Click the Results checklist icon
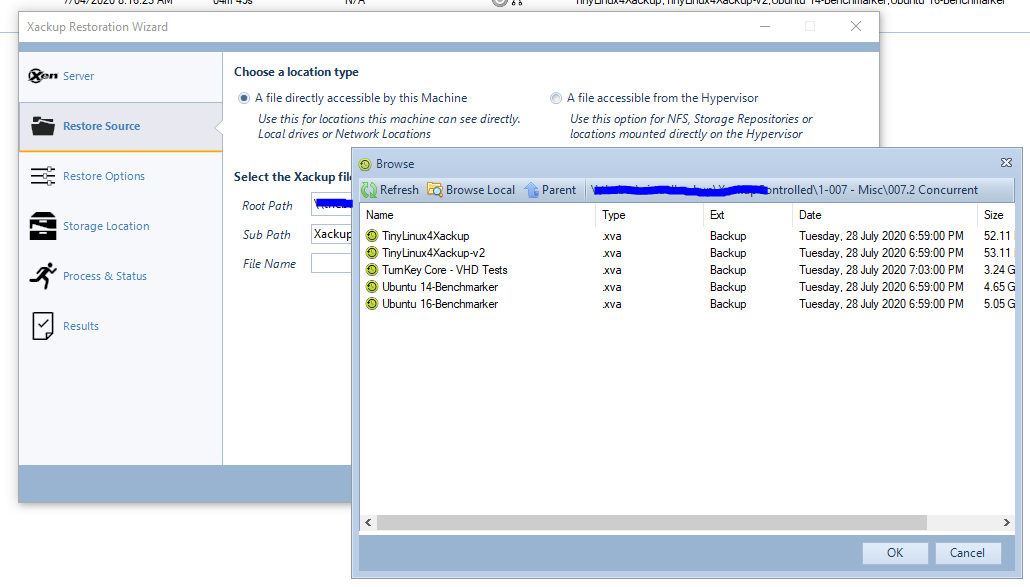Screen dimensions: 1030x587 [x=43, y=326]
